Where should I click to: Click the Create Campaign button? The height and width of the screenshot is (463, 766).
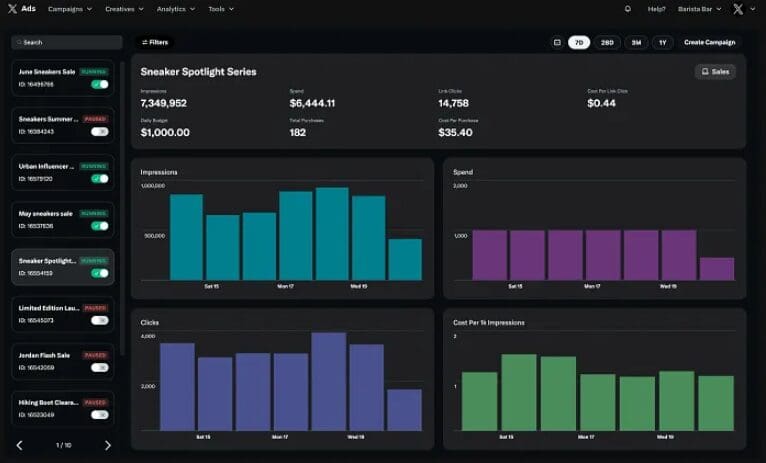[709, 42]
